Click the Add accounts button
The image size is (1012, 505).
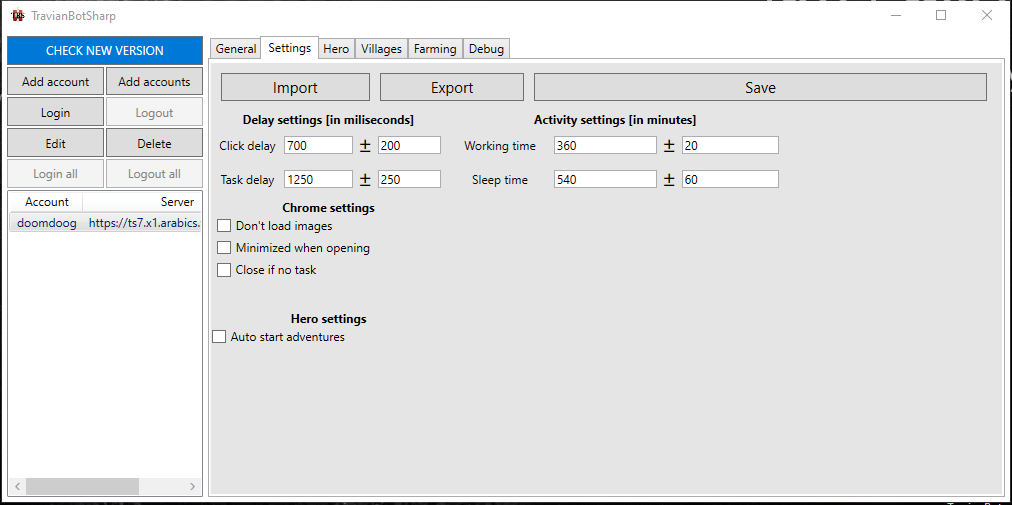point(154,81)
